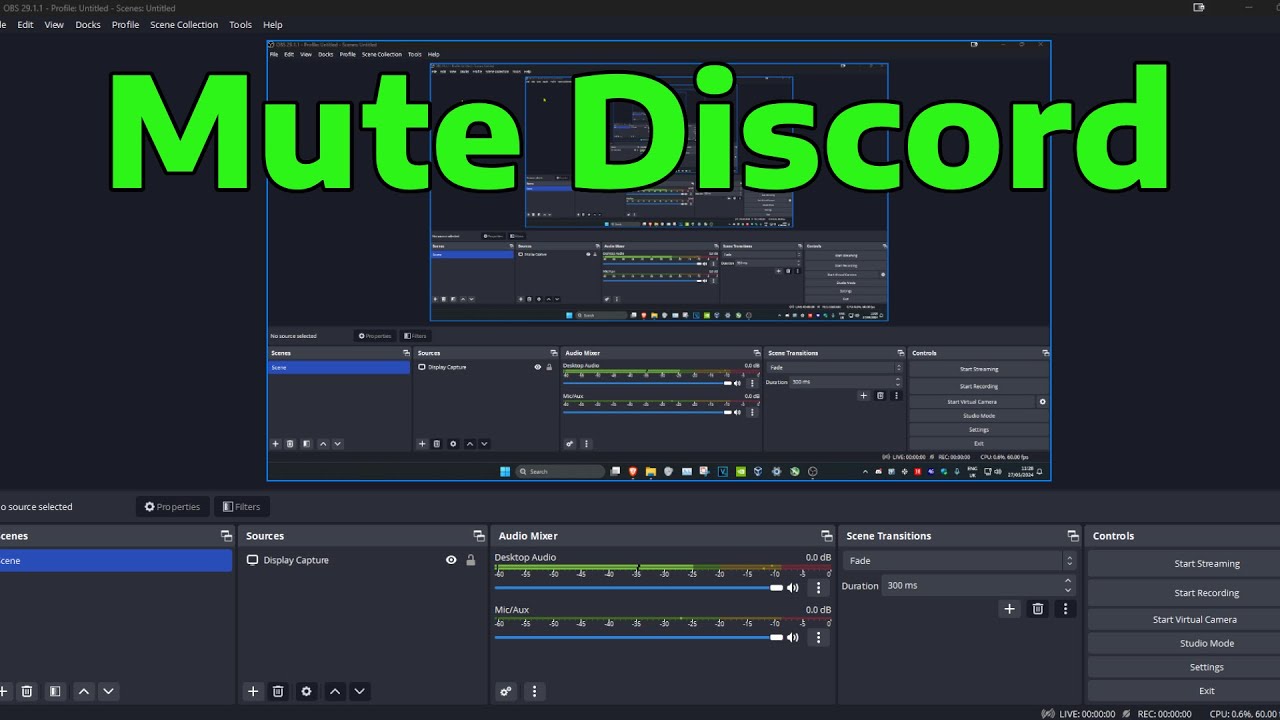This screenshot has width=1280, height=720.
Task: Open source properties gear in Sources dock
Action: (x=306, y=691)
